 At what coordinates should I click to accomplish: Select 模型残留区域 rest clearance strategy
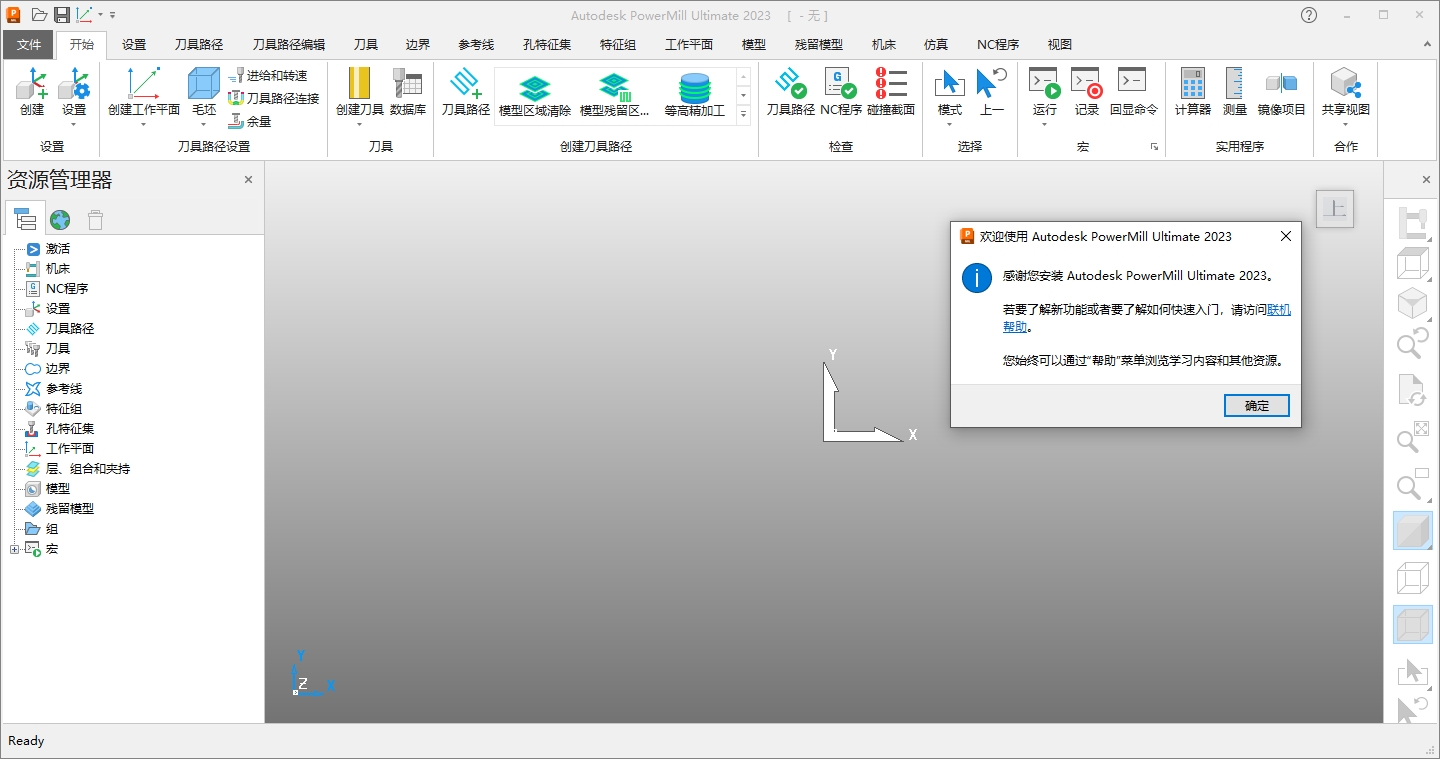pos(615,96)
